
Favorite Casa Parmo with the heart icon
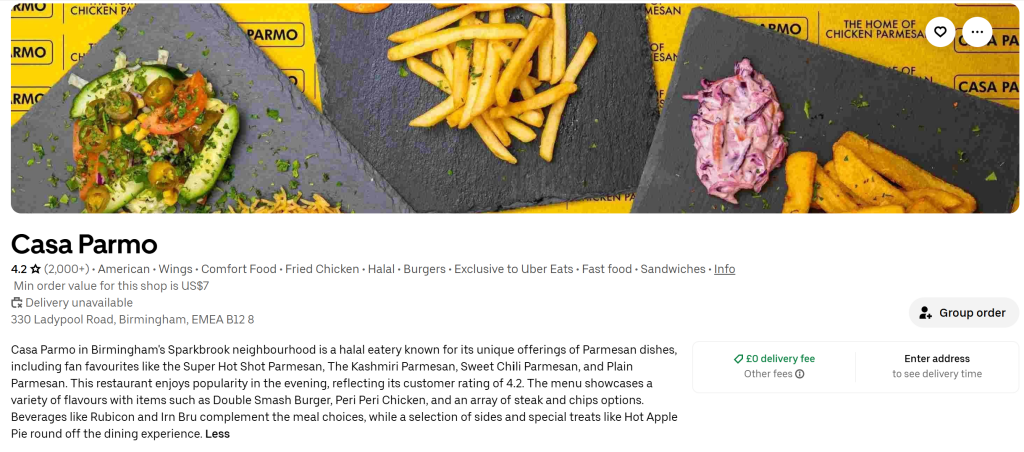click(940, 32)
